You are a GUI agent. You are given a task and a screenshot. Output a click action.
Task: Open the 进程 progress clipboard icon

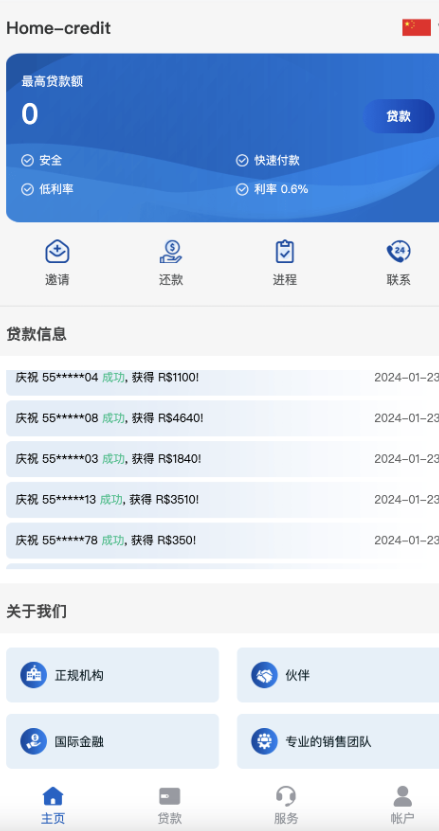coord(285,252)
